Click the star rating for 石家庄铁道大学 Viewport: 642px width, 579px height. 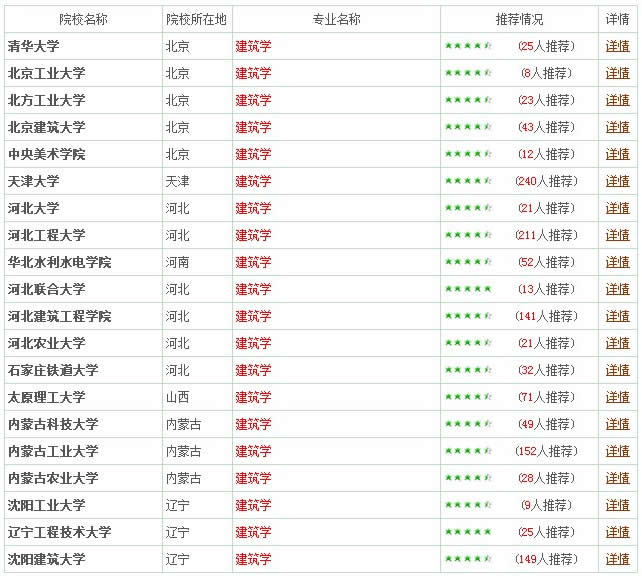pyautogui.click(x=468, y=370)
